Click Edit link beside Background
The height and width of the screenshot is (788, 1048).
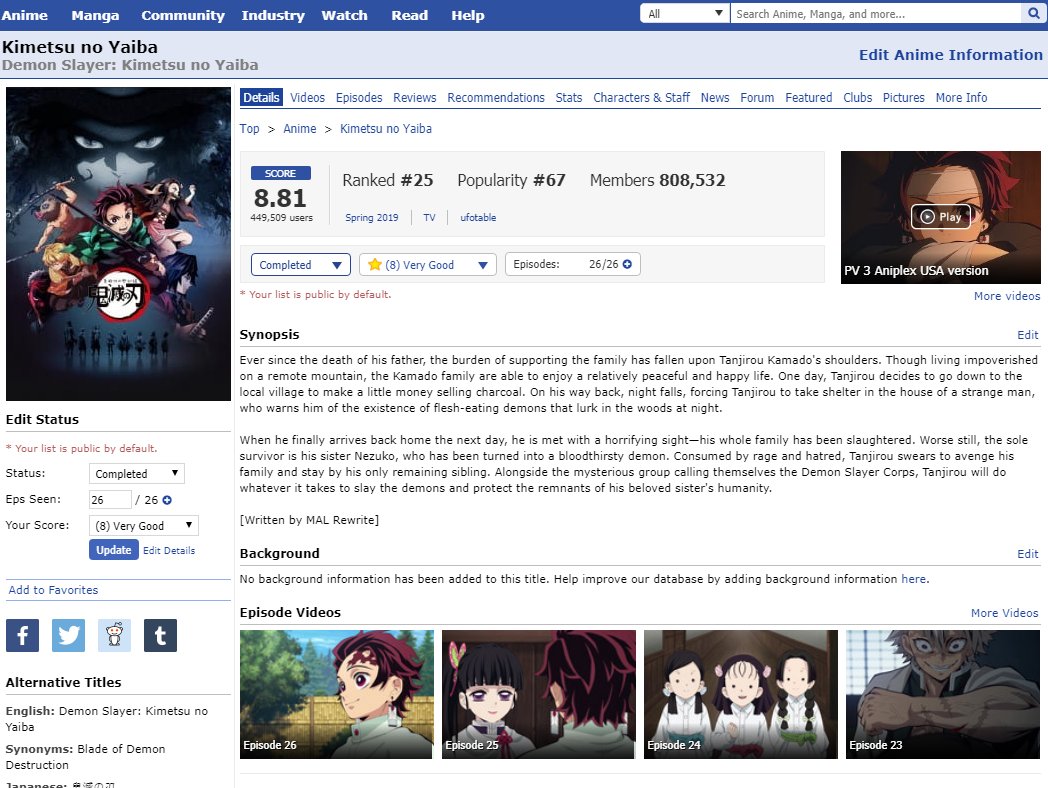(1028, 554)
